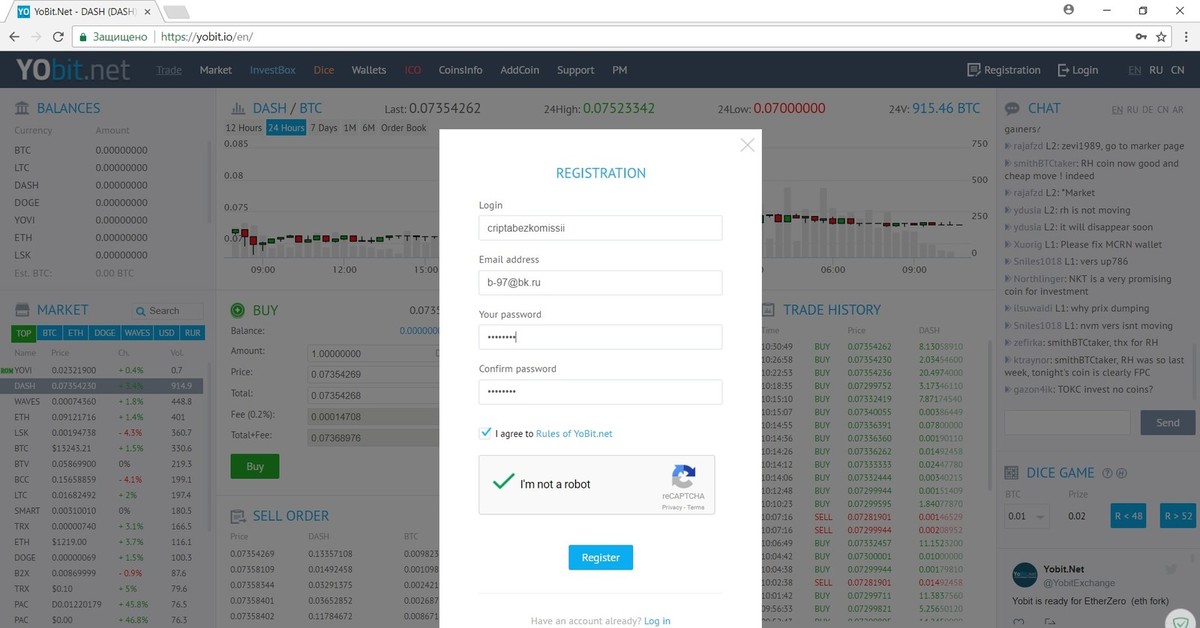The height and width of the screenshot is (628, 1200).
Task: Select the 12 Hours chart range
Action: coord(244,128)
